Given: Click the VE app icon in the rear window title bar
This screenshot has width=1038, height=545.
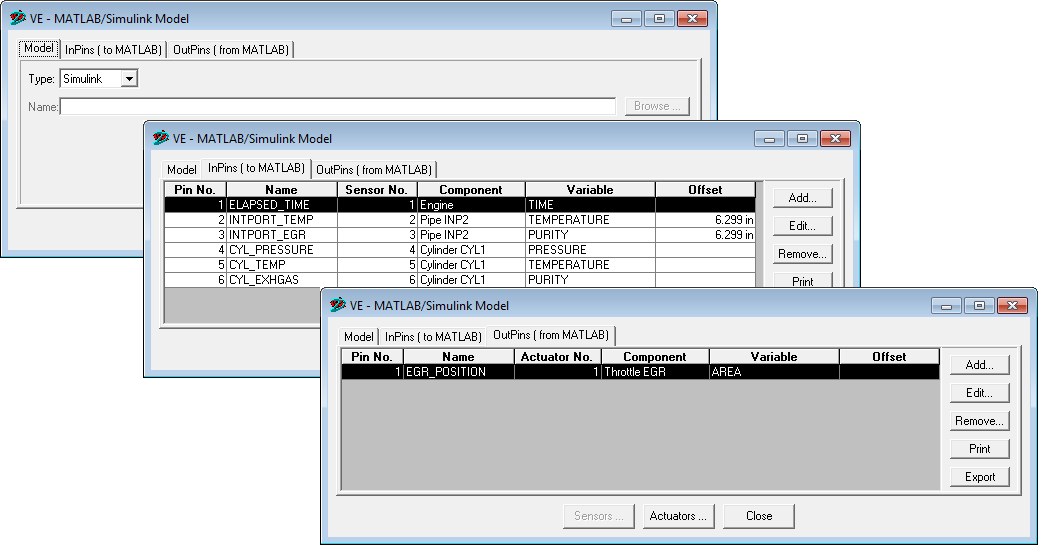Looking at the screenshot, I should coord(17,18).
